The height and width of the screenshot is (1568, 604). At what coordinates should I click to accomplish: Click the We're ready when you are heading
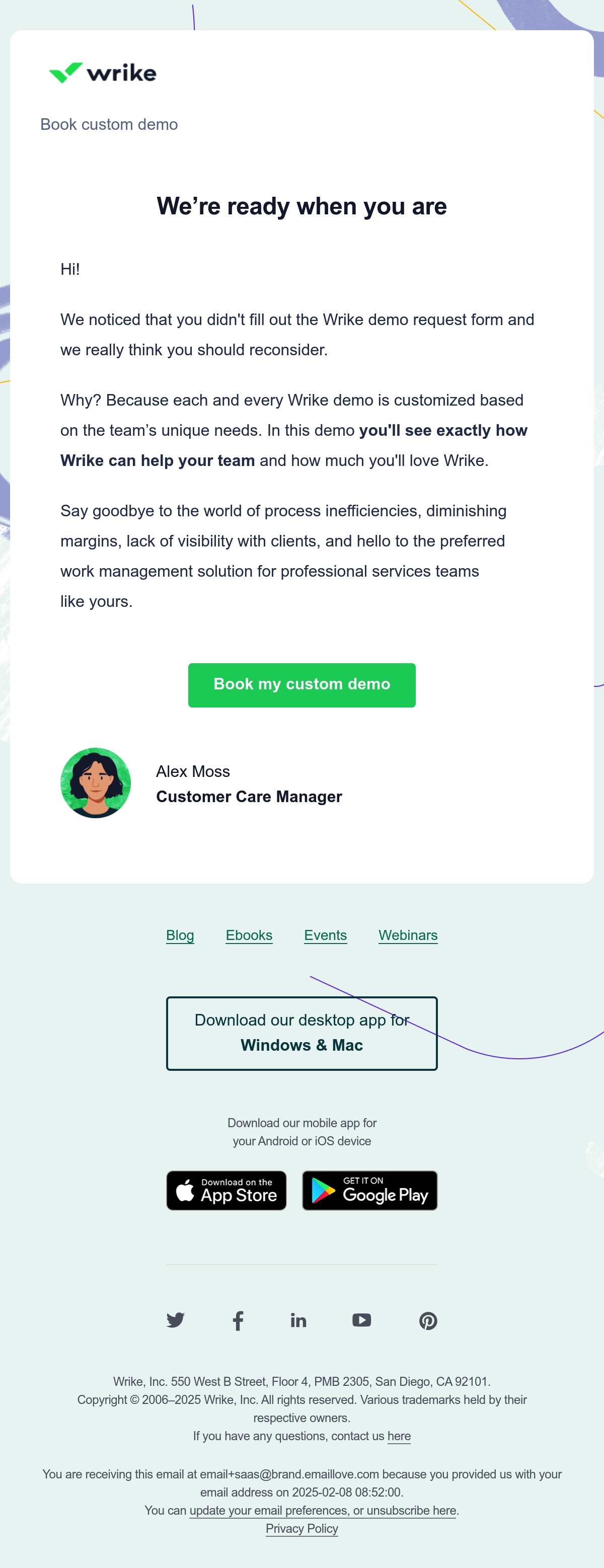302,206
